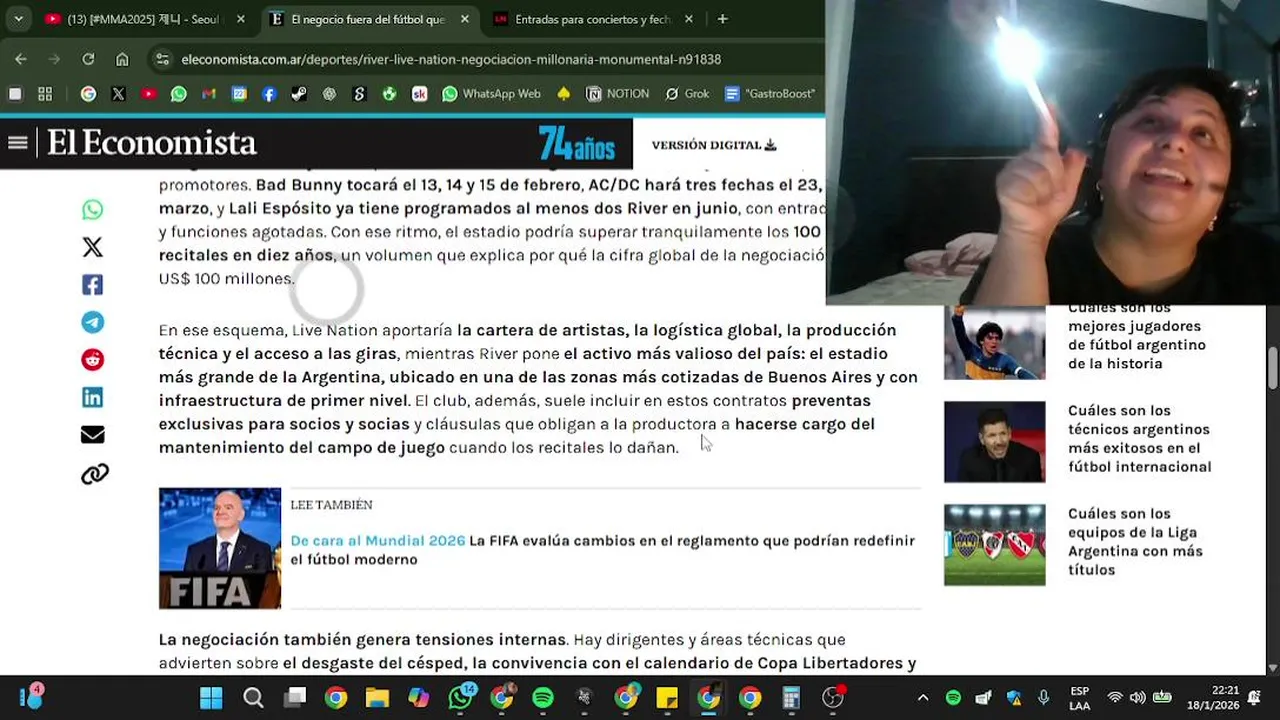Open a new browser tab
The image size is (1280, 720).
pos(722,19)
